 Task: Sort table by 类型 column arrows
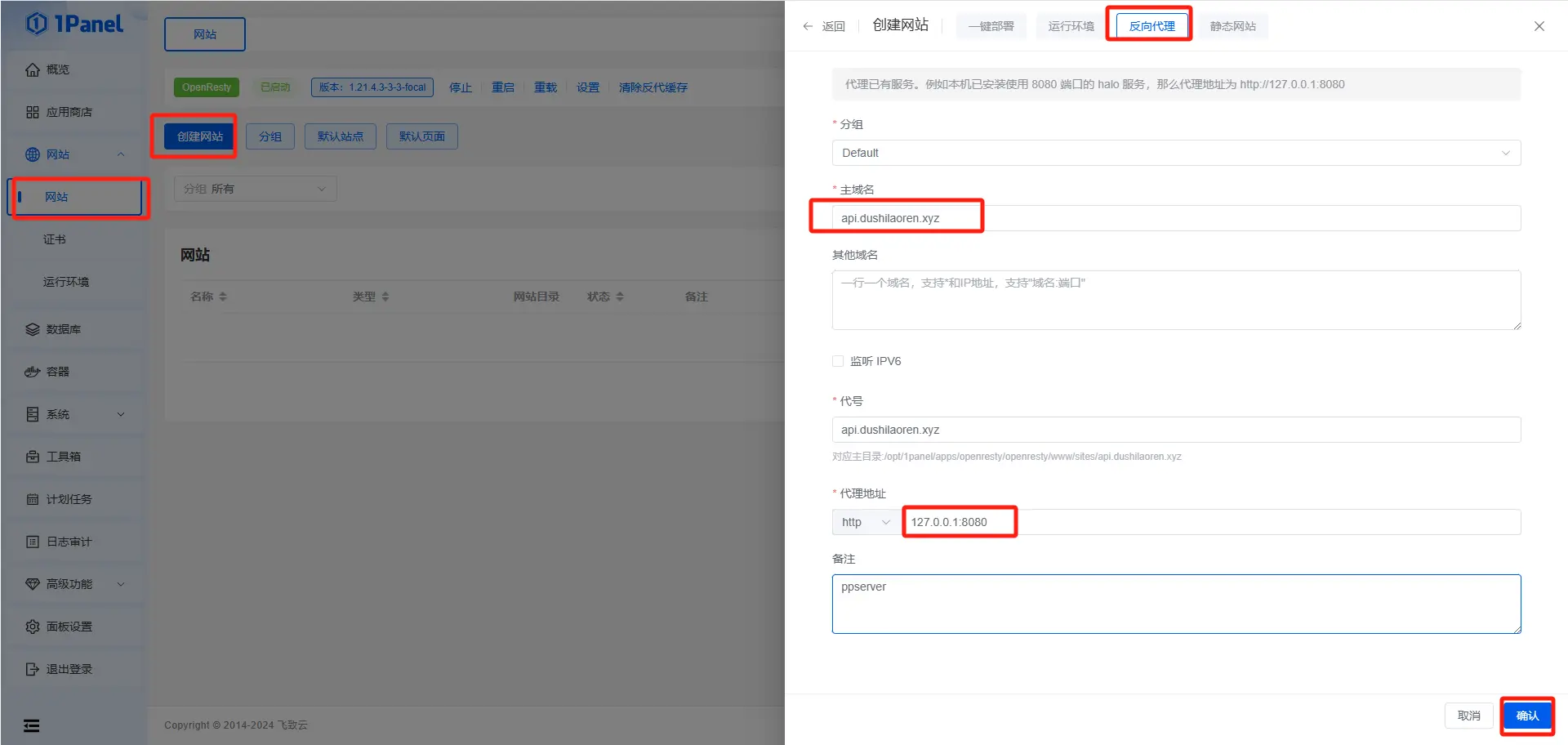[x=385, y=297]
